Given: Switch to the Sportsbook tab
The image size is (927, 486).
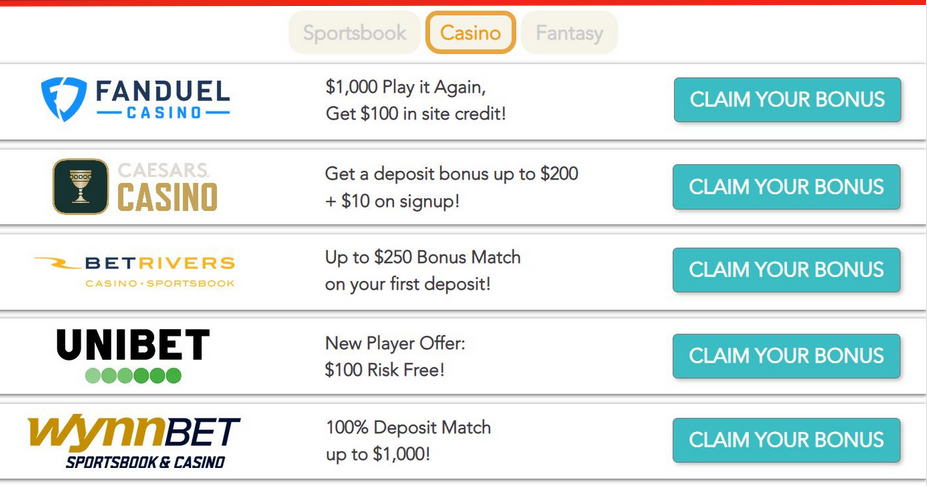Looking at the screenshot, I should click(x=355, y=33).
